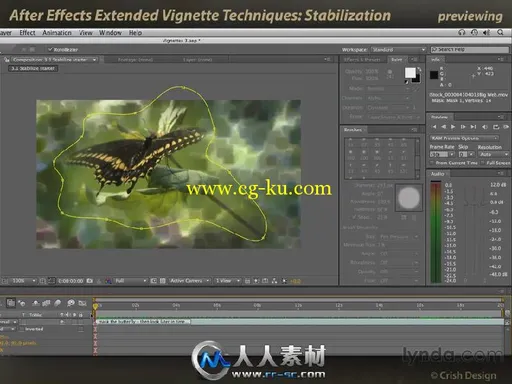Click the macOS Spotlight search icon
The image size is (512, 384).
point(500,32)
